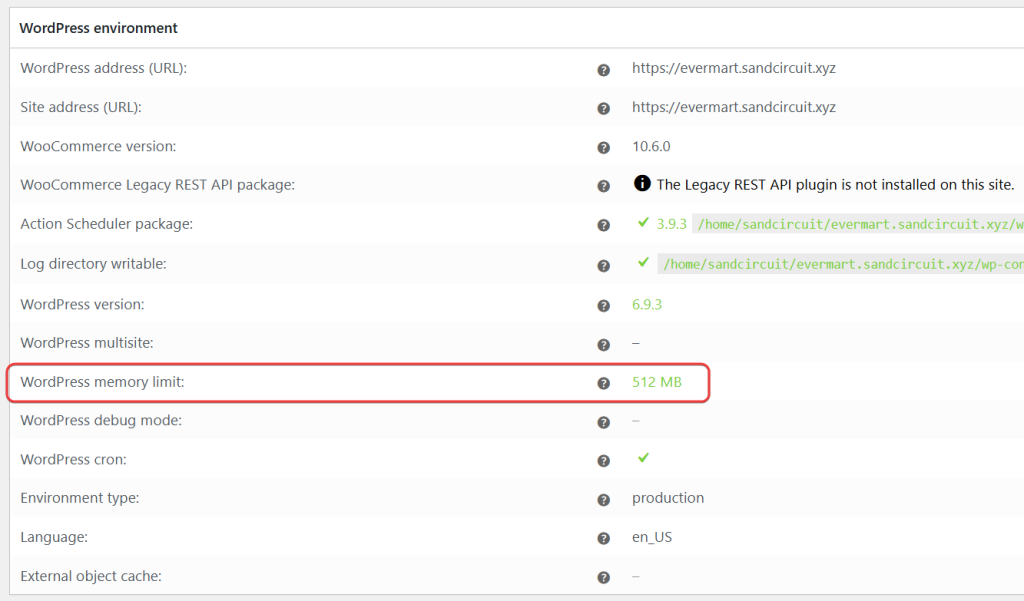This screenshot has width=1024, height=601.
Task: Click help icon for WordPress version row
Action: (603, 306)
